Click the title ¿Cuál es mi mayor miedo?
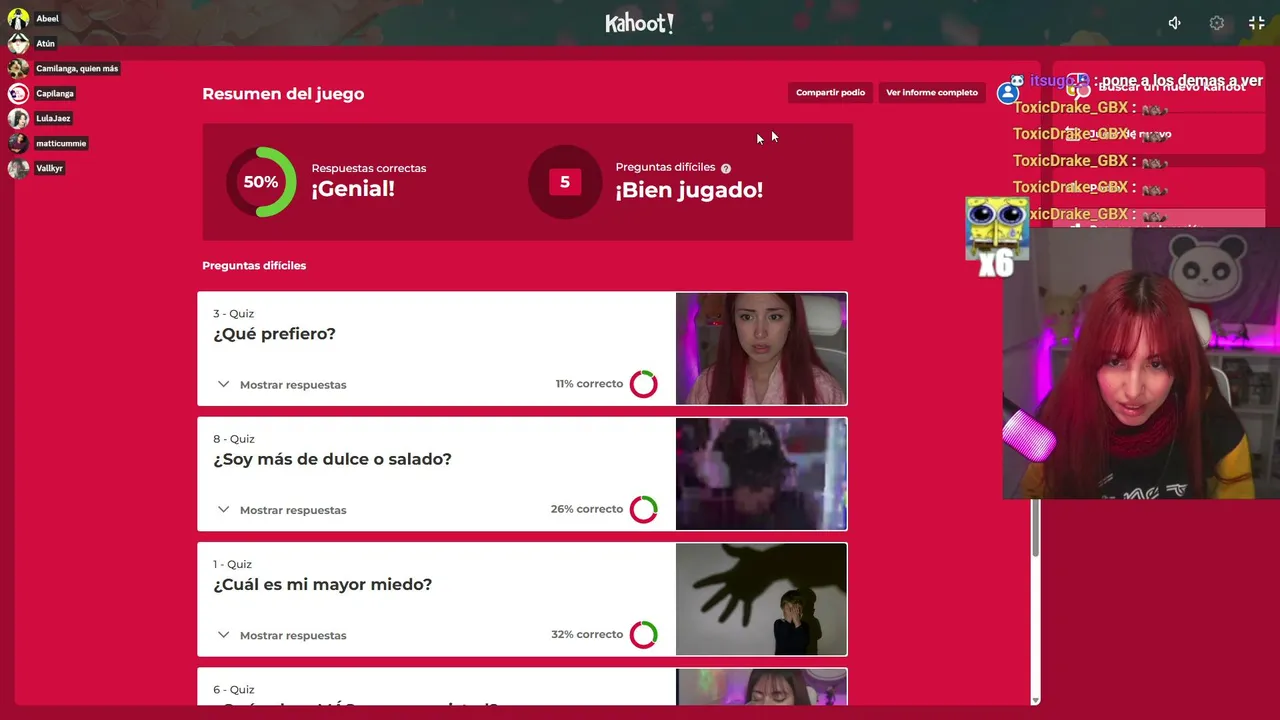The width and height of the screenshot is (1280, 720). pyautogui.click(x=322, y=584)
